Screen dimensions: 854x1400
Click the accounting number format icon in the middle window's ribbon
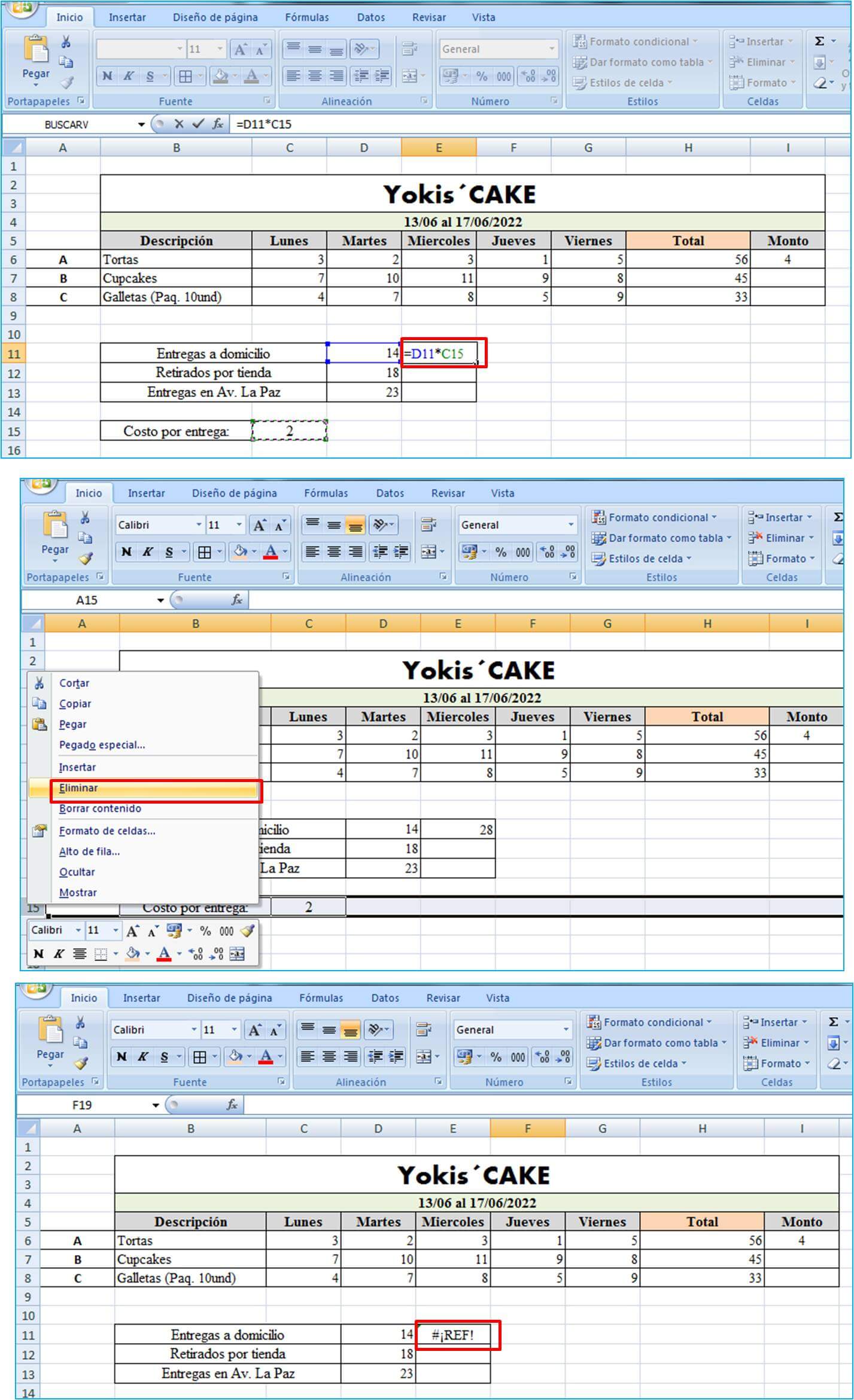(x=470, y=551)
